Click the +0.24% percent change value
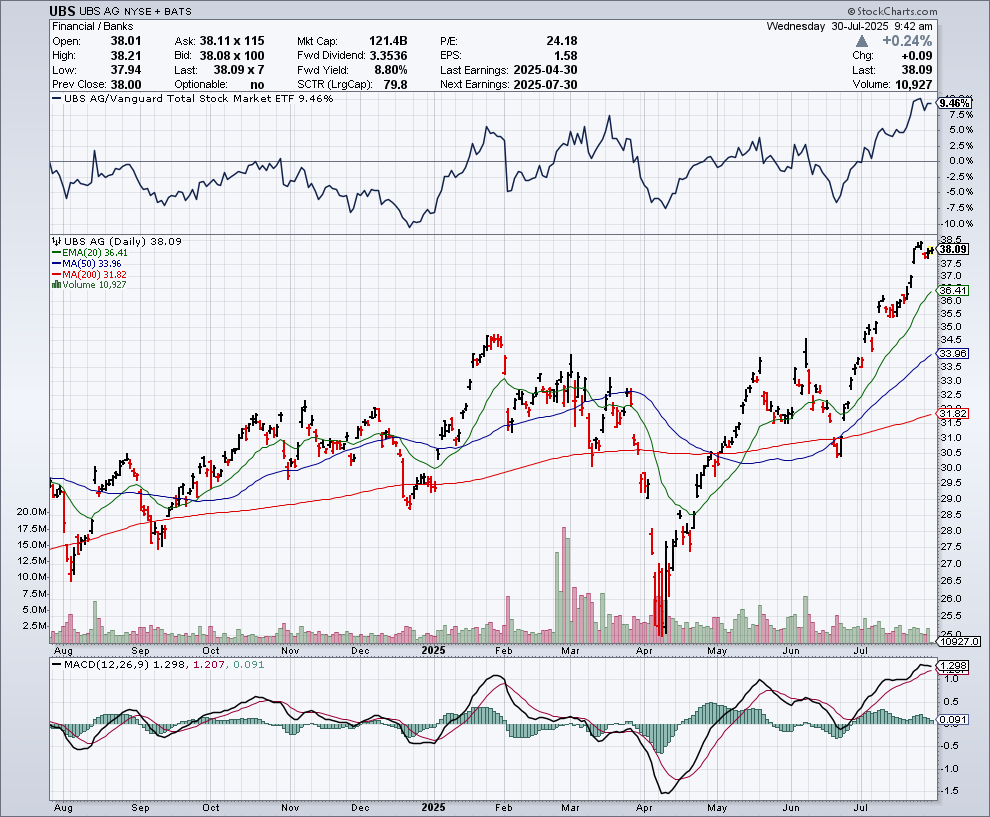The image size is (990, 817). (x=907, y=41)
